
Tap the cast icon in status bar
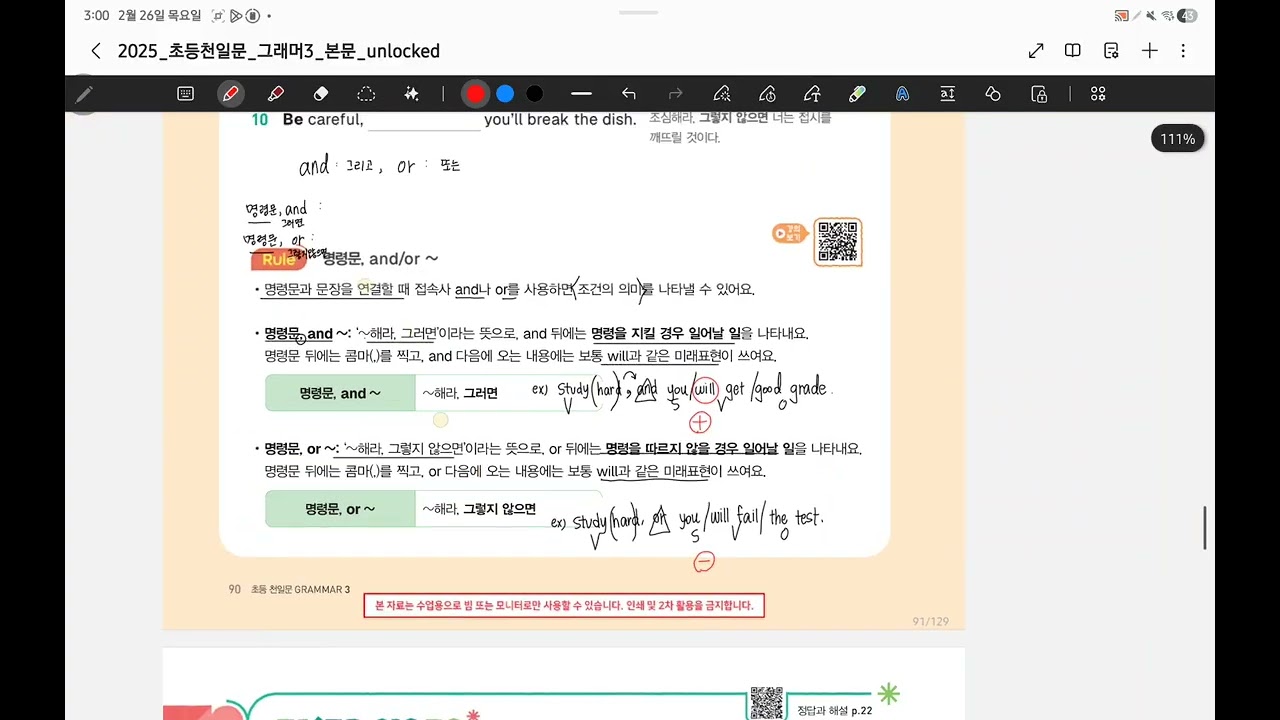[x=1121, y=16]
